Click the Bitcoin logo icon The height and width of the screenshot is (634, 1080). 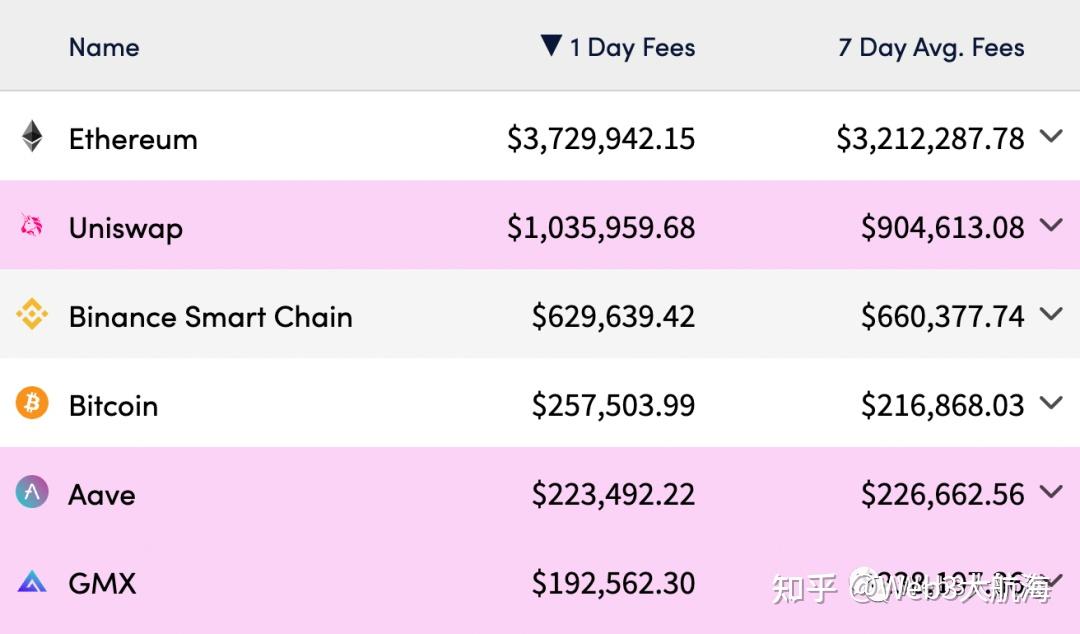coord(31,405)
